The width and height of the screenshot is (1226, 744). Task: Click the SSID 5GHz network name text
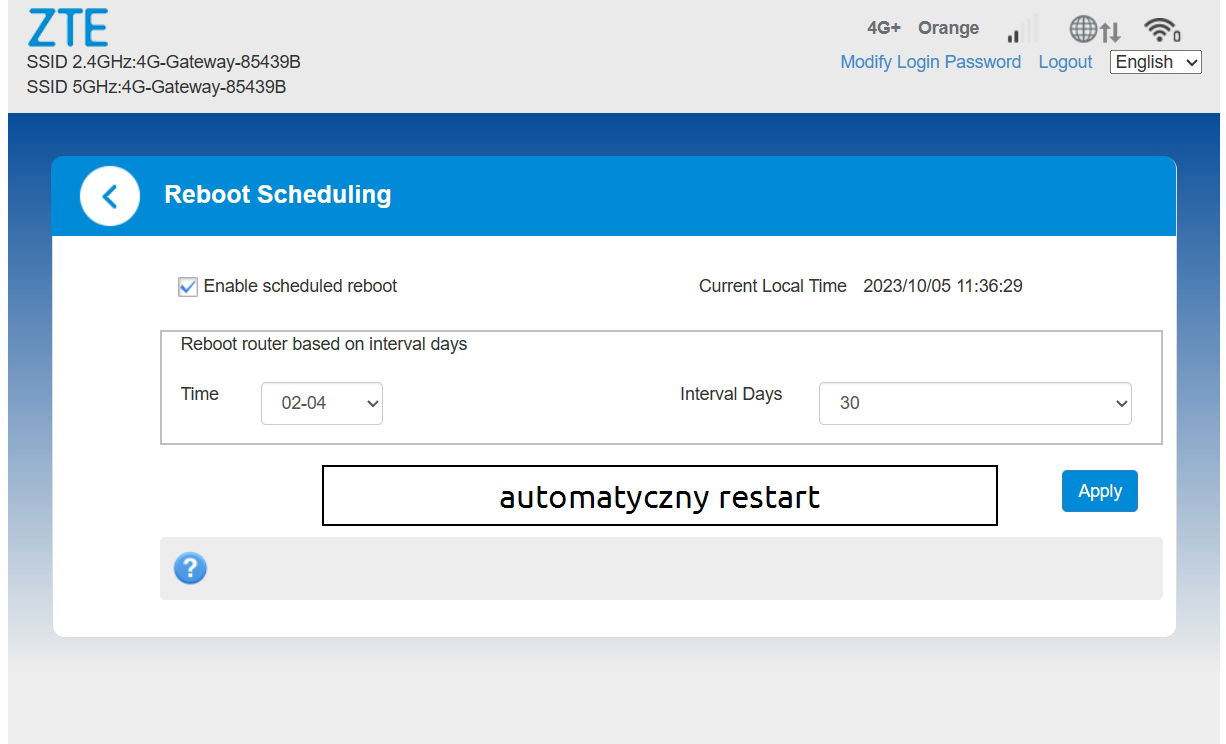156,87
